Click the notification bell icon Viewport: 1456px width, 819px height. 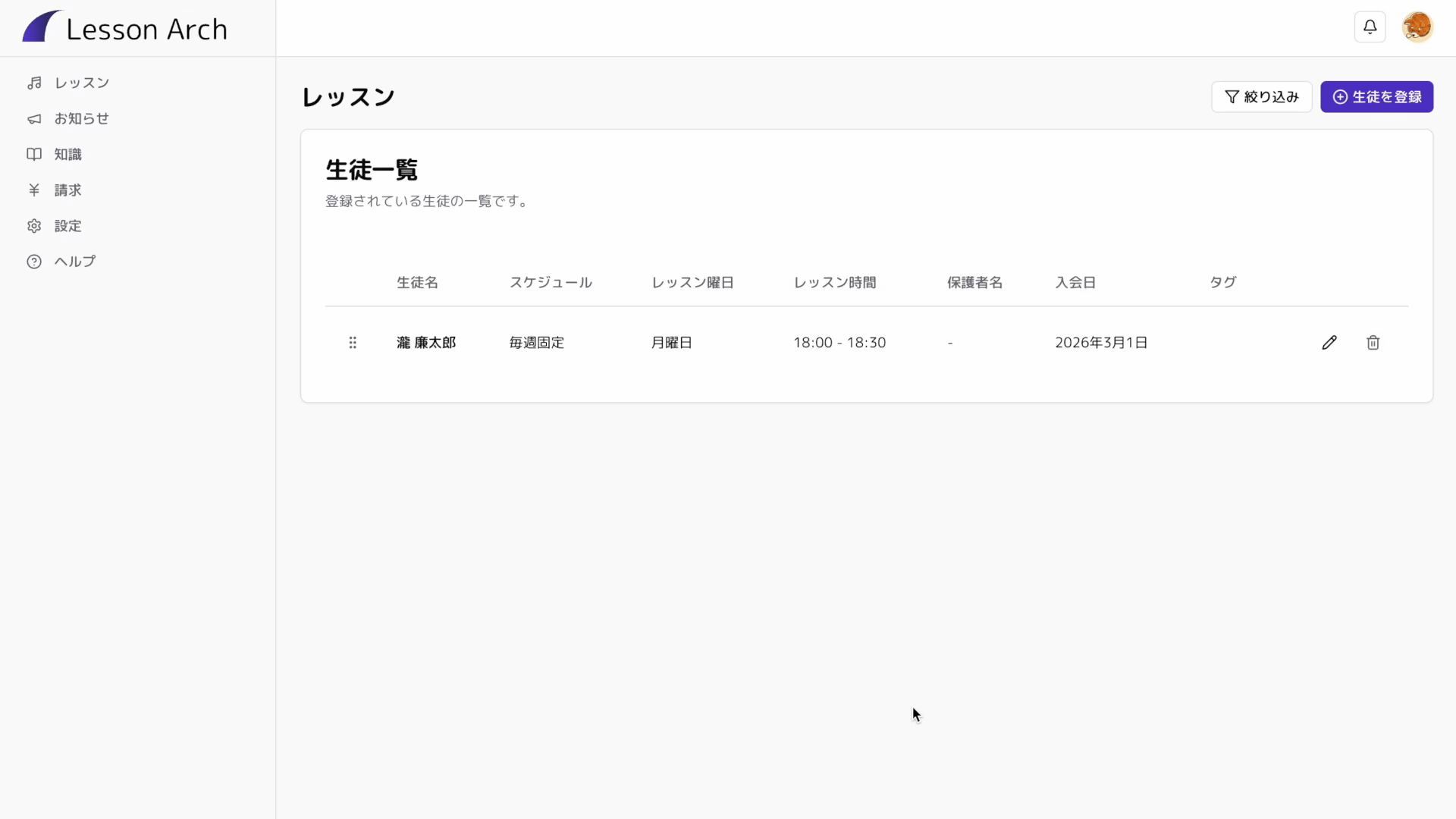[x=1370, y=27]
